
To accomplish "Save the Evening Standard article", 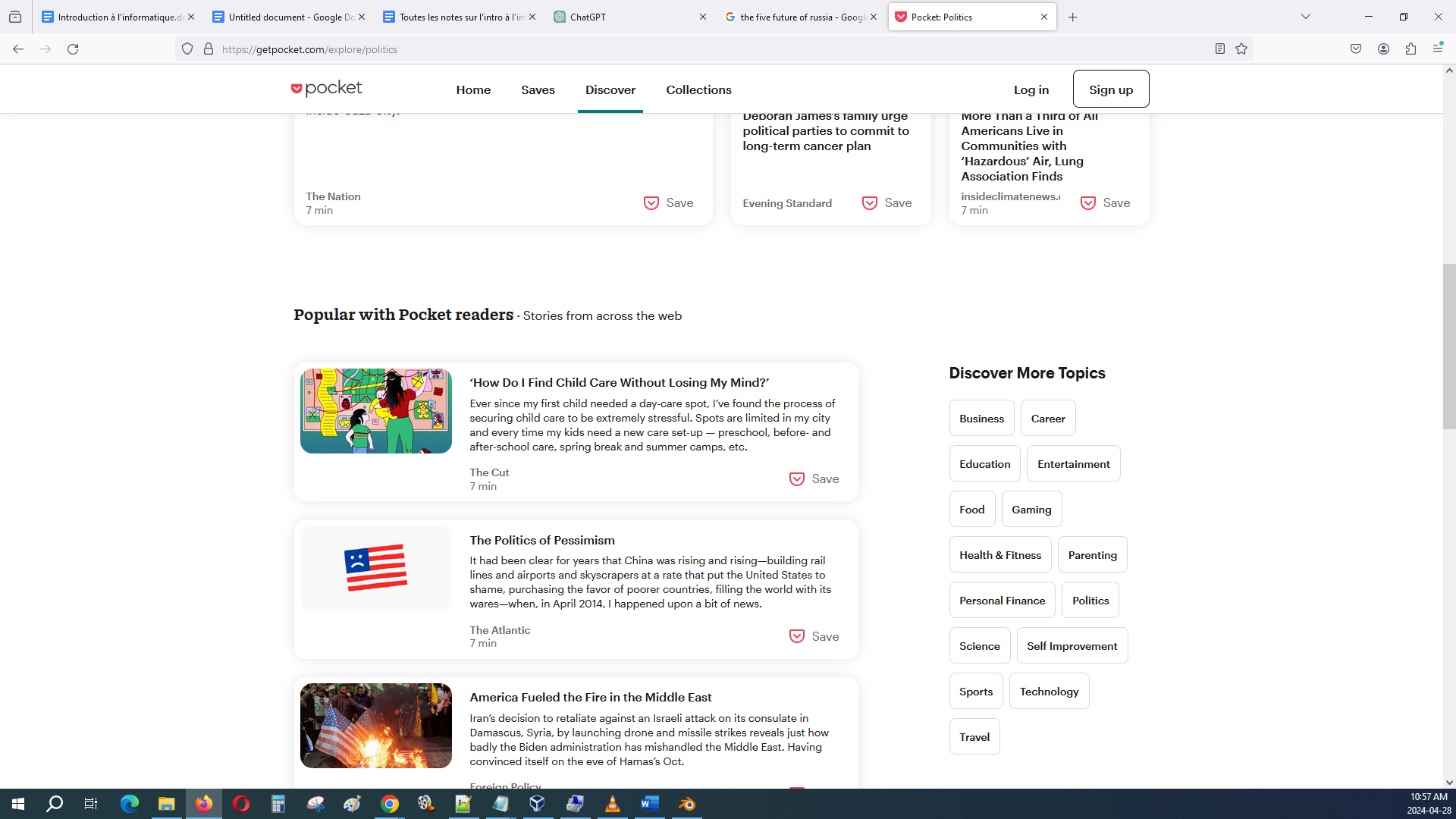I will 886,202.
